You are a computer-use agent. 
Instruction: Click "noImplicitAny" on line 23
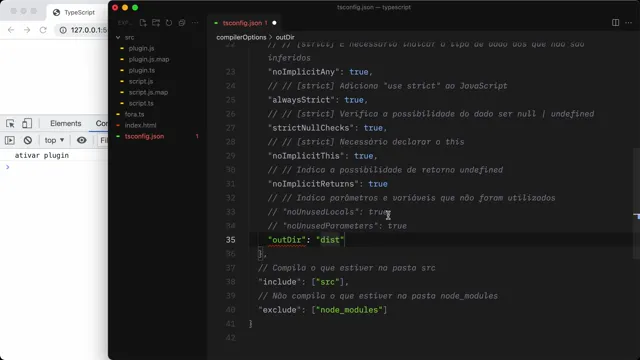pyautogui.click(x=303, y=72)
